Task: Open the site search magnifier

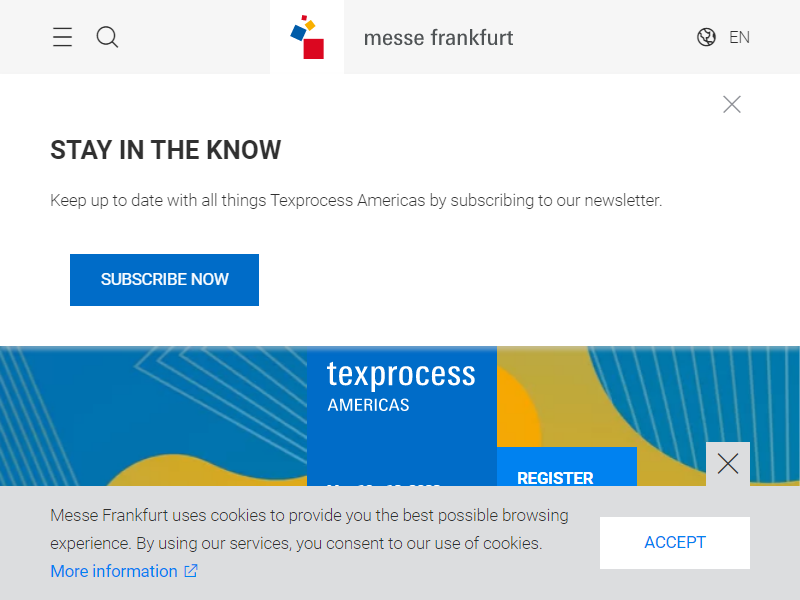Action: (x=107, y=37)
